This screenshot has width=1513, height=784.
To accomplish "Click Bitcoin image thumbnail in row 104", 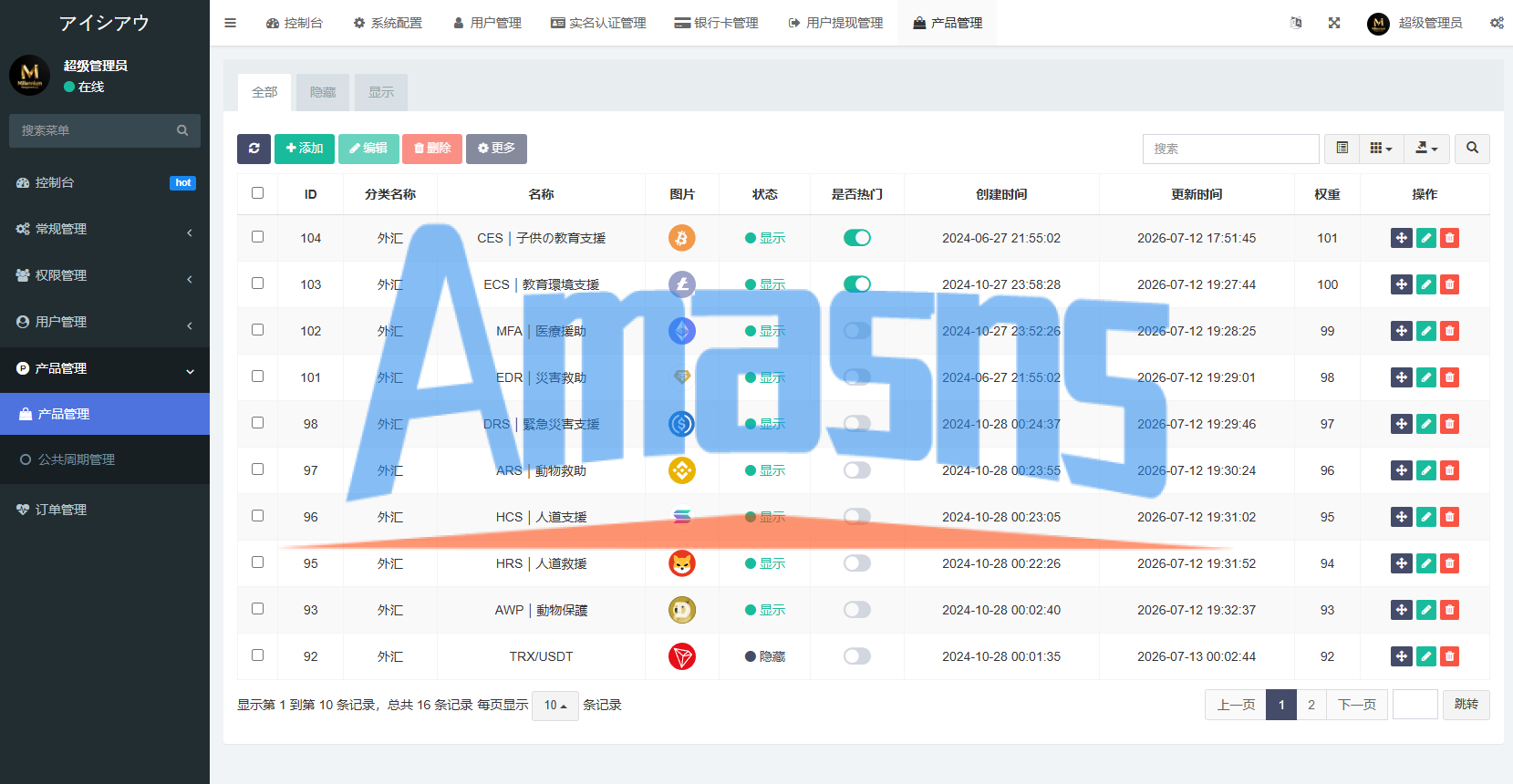I will coord(682,238).
